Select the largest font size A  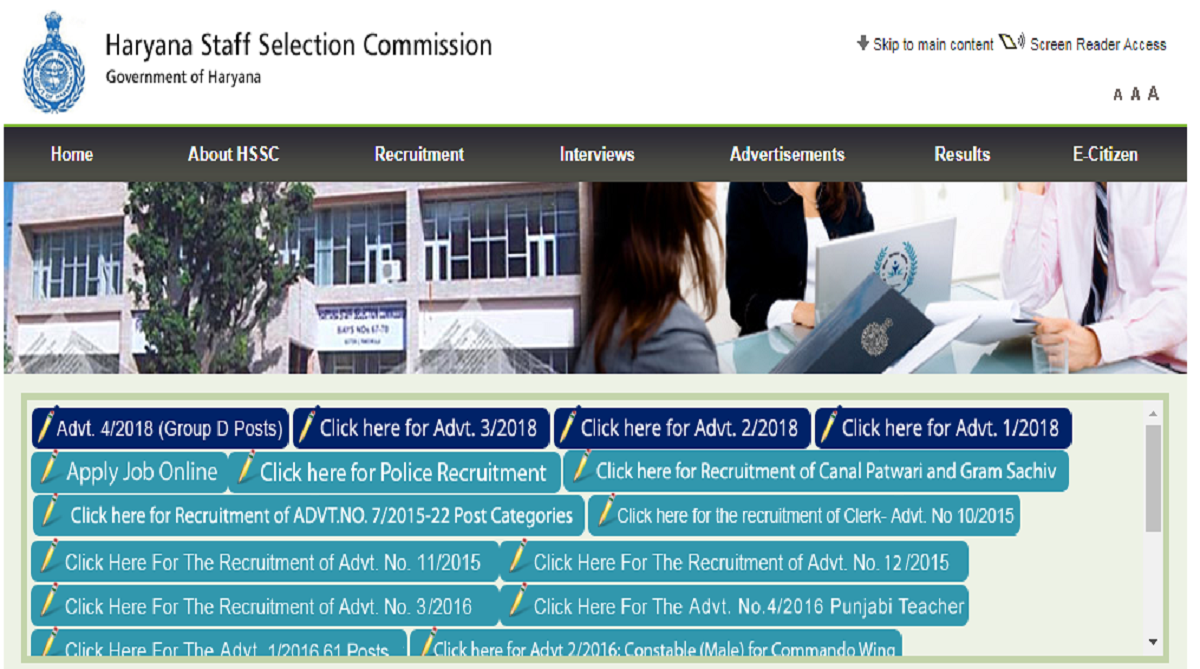point(1153,93)
